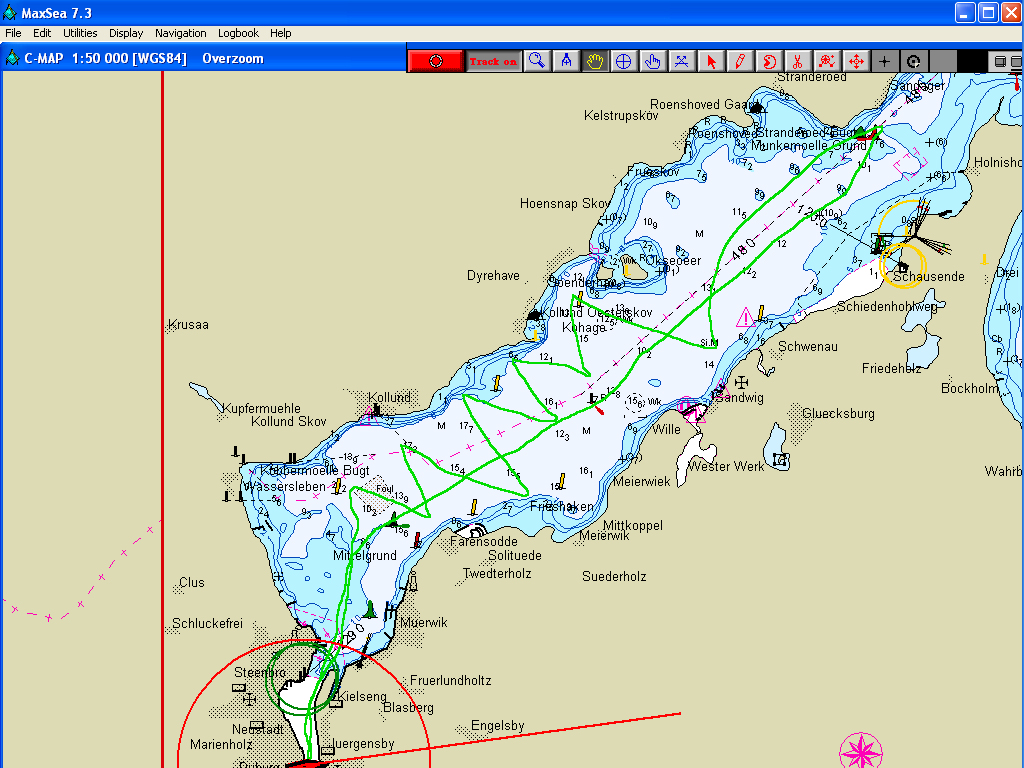This screenshot has height=768, width=1024.
Task: Click the Dyrehave place label
Action: pos(493,276)
